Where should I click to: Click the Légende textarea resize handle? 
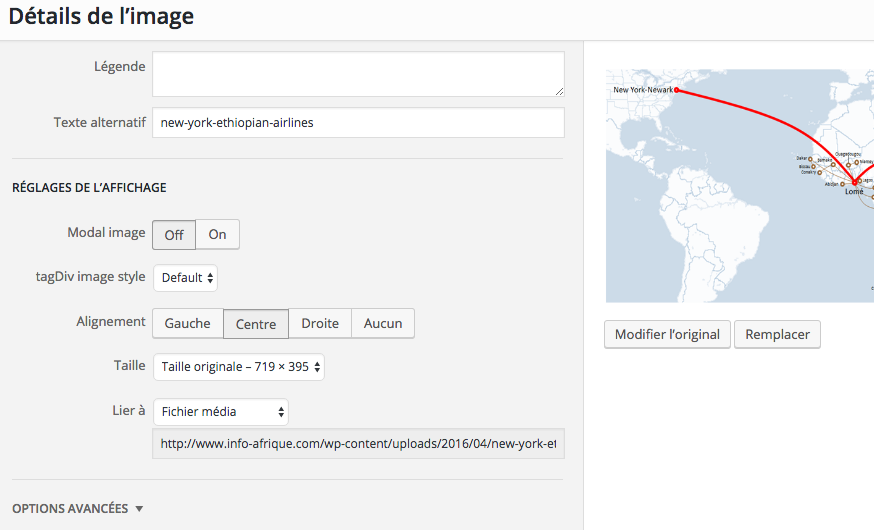click(x=558, y=91)
